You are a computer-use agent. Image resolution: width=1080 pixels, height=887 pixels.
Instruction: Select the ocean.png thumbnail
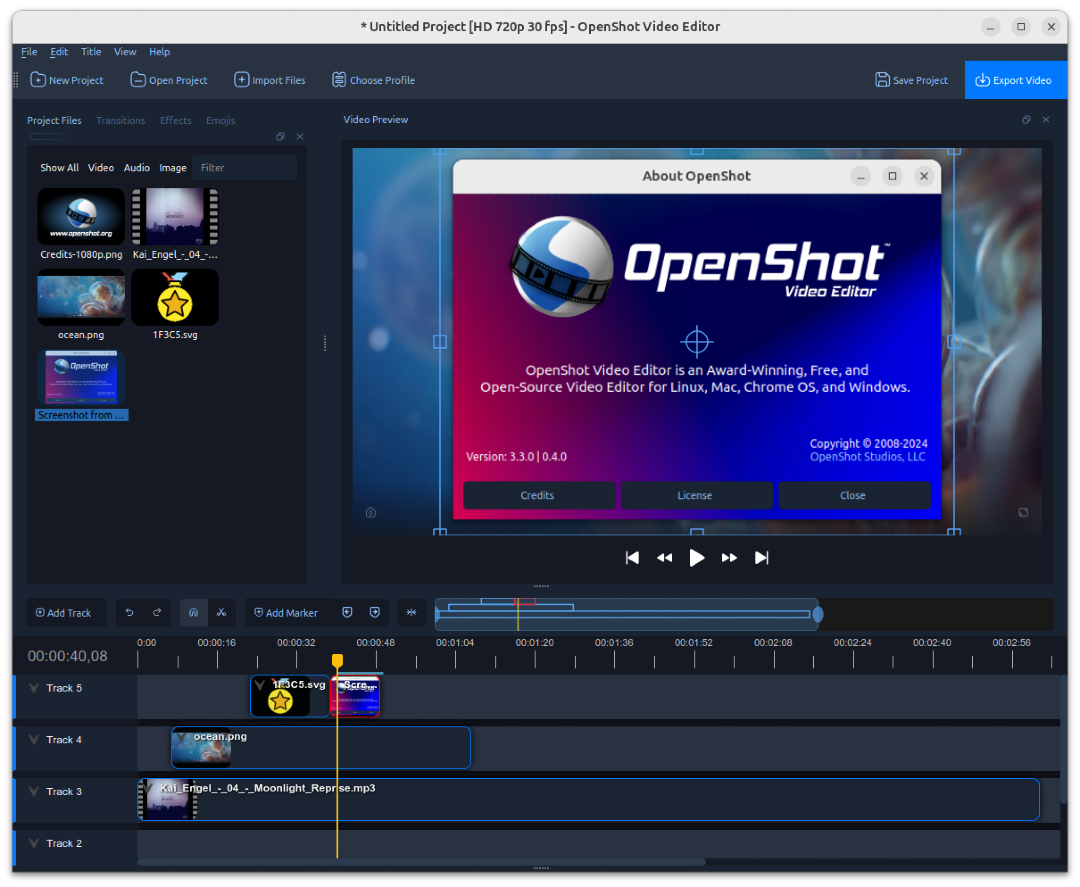(x=80, y=297)
